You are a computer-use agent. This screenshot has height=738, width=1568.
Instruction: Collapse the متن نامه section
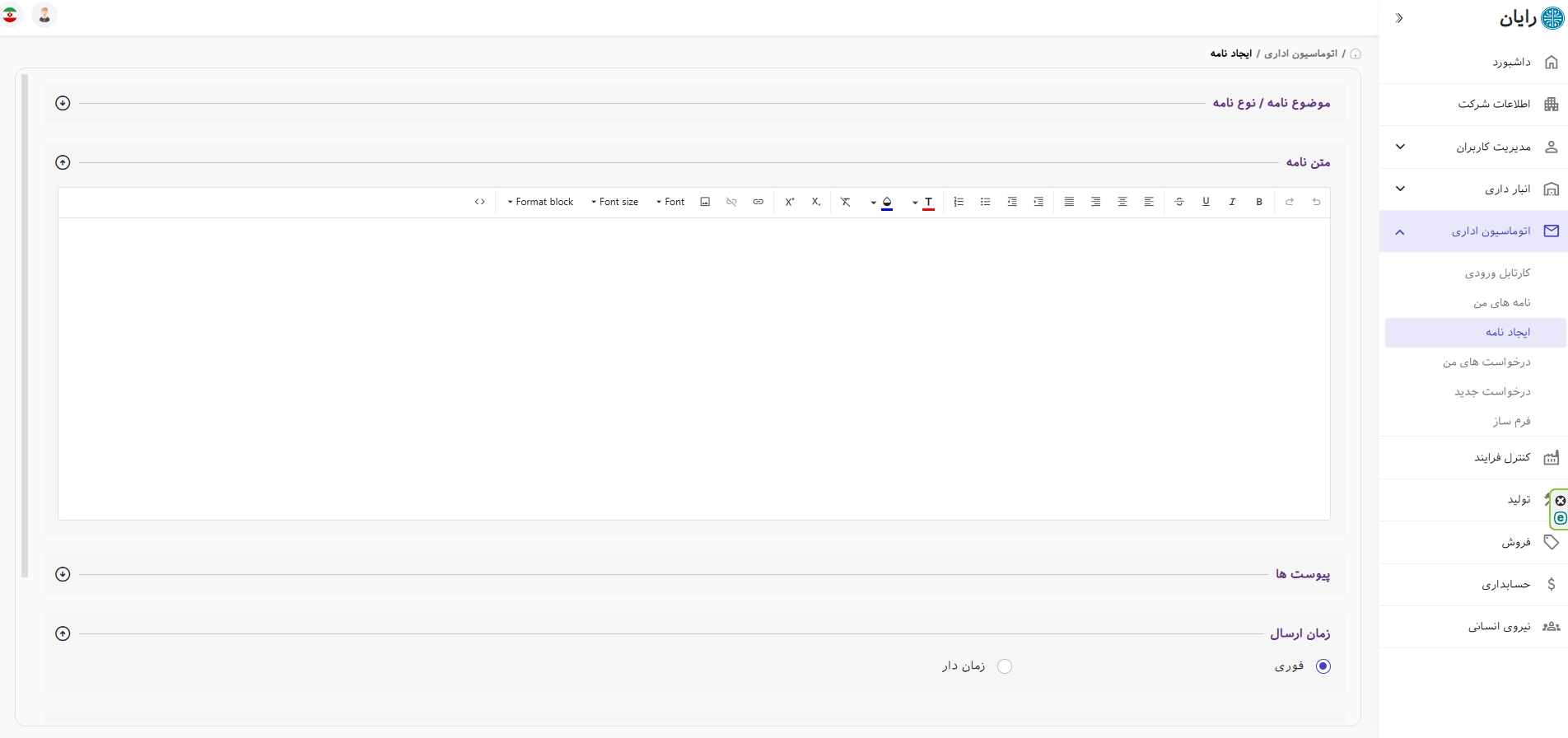63,162
